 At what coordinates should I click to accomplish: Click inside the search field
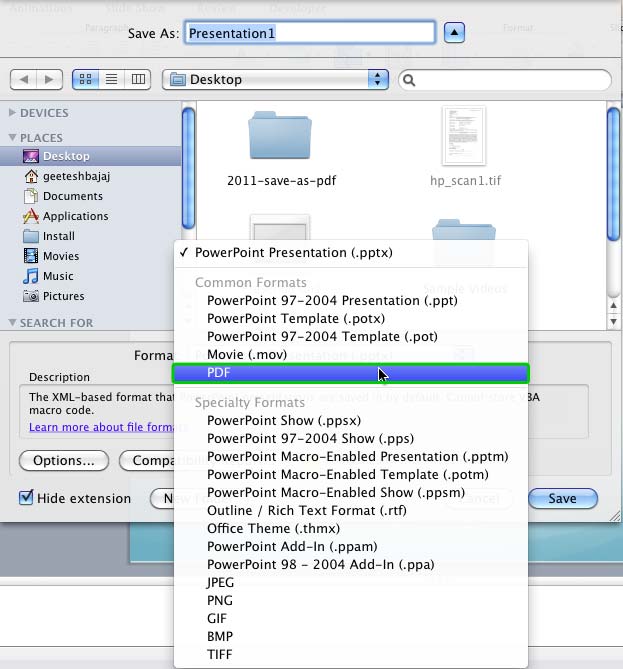pyautogui.click(x=505, y=80)
